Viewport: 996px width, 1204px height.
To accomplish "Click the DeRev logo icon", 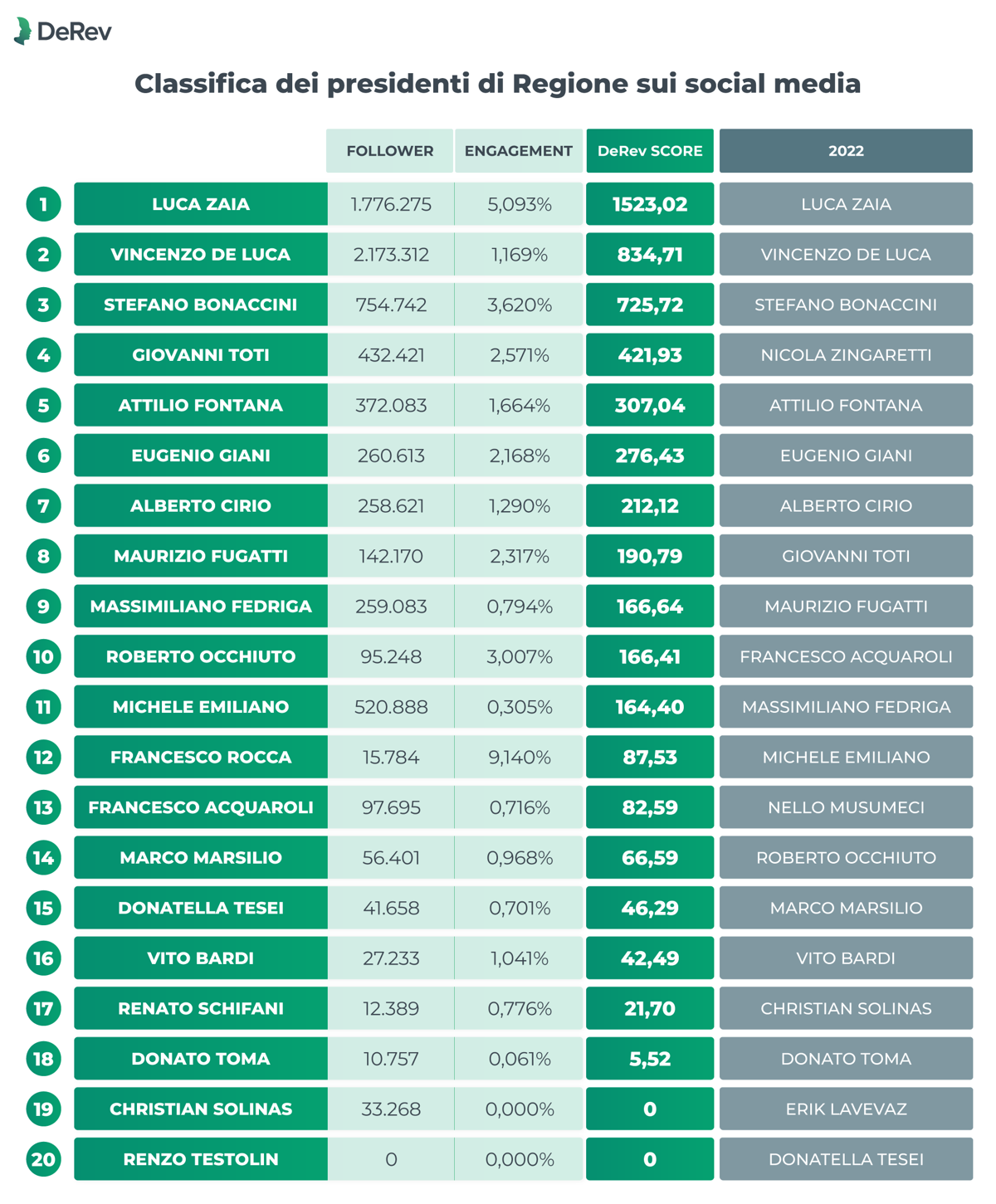I will [22, 31].
